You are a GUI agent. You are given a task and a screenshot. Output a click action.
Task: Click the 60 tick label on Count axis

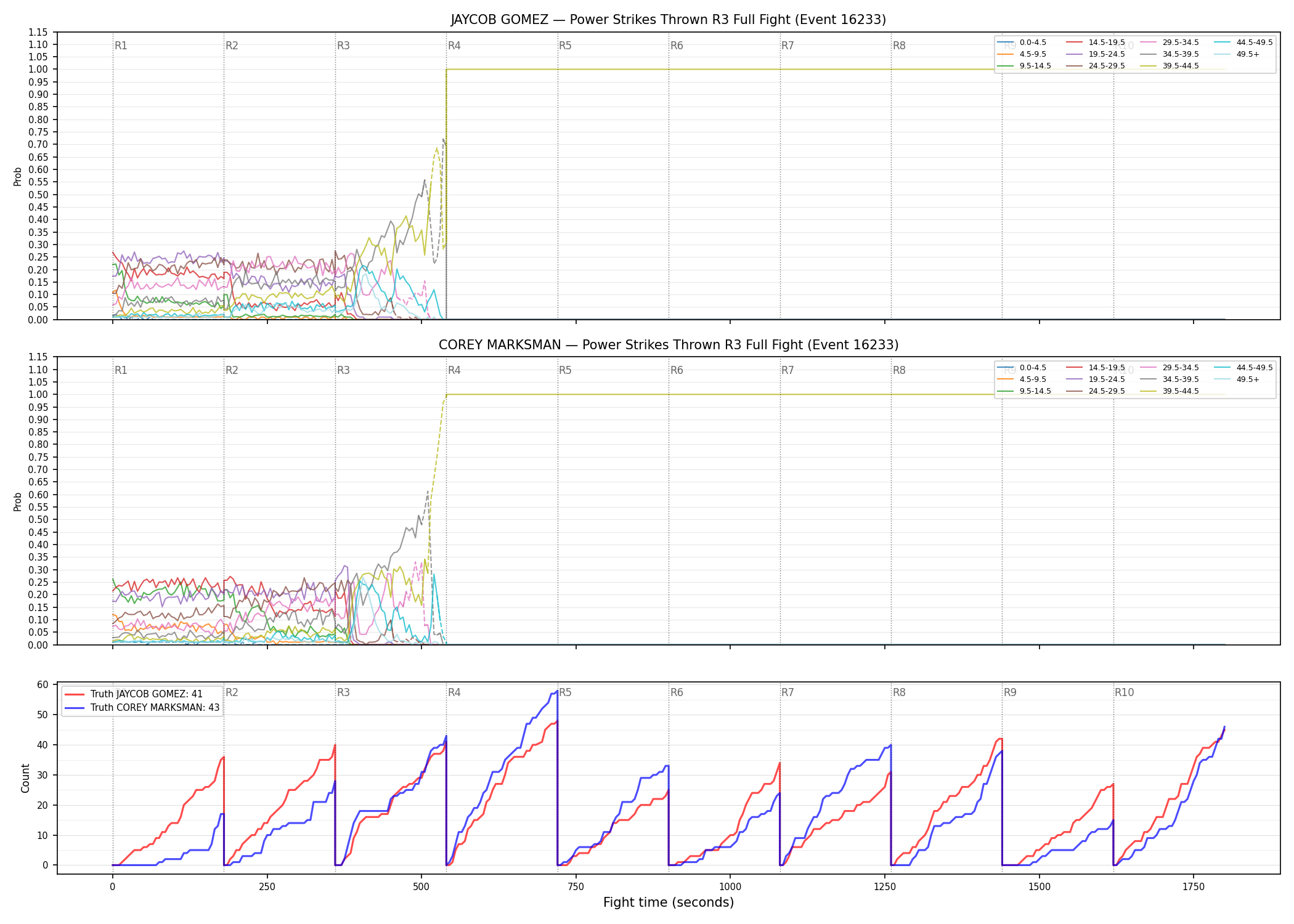43,685
